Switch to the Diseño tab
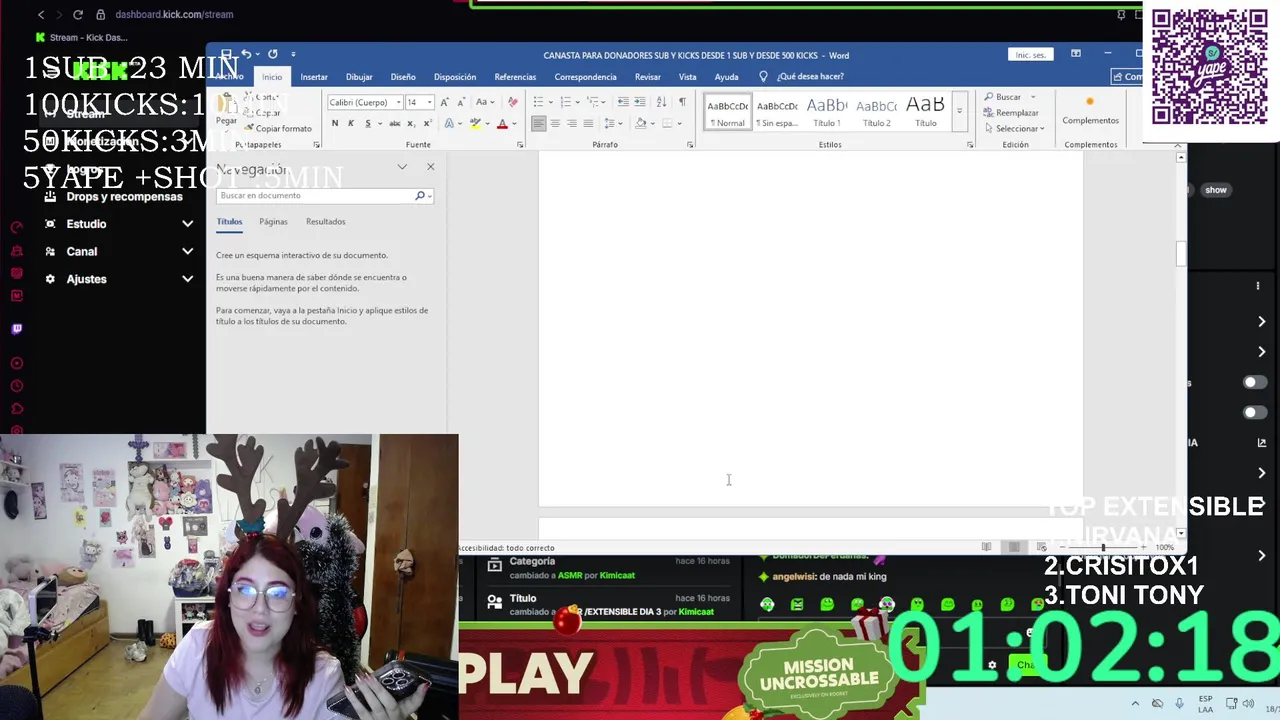 click(x=403, y=77)
